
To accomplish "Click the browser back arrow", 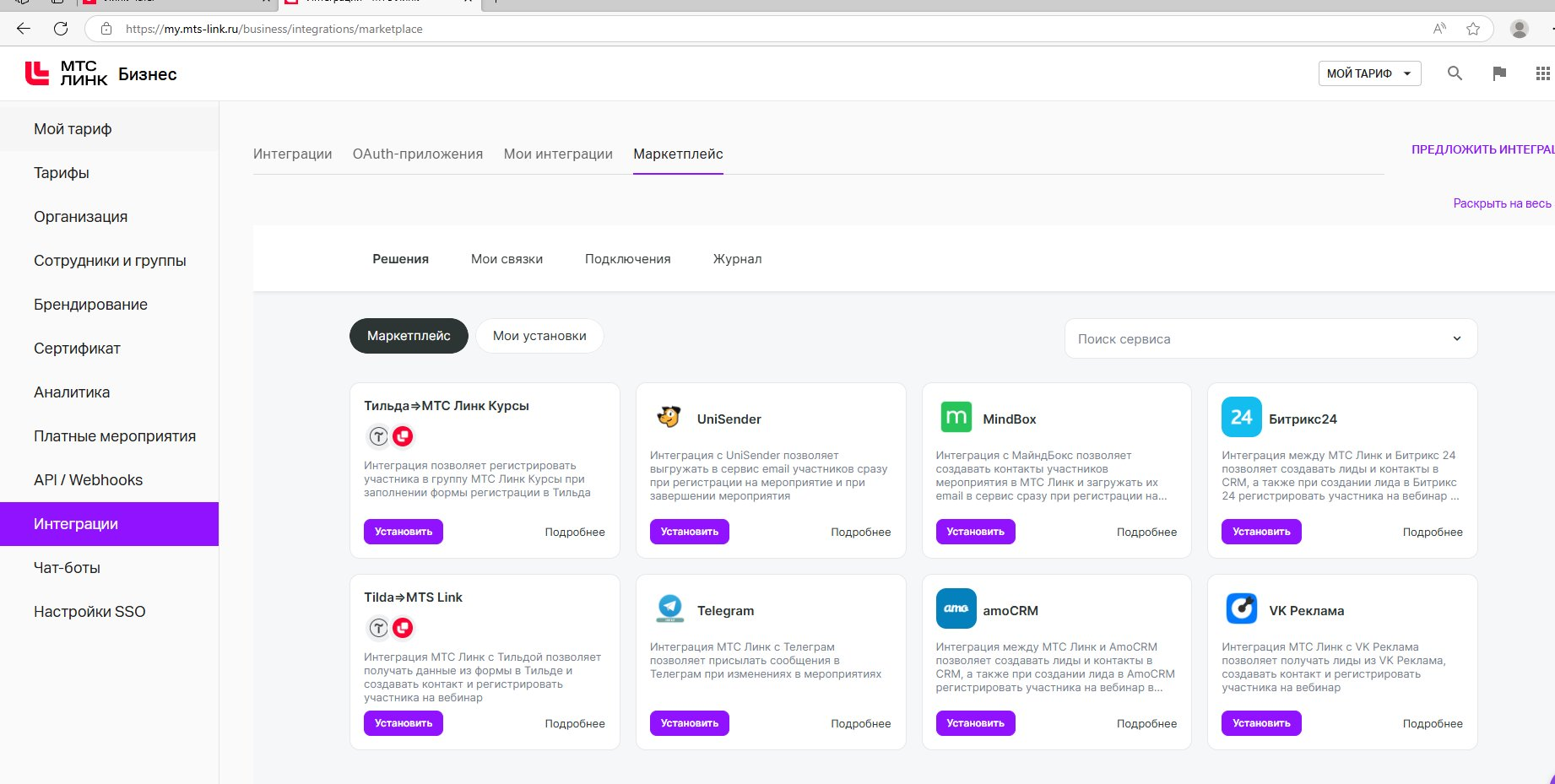I will click(24, 29).
